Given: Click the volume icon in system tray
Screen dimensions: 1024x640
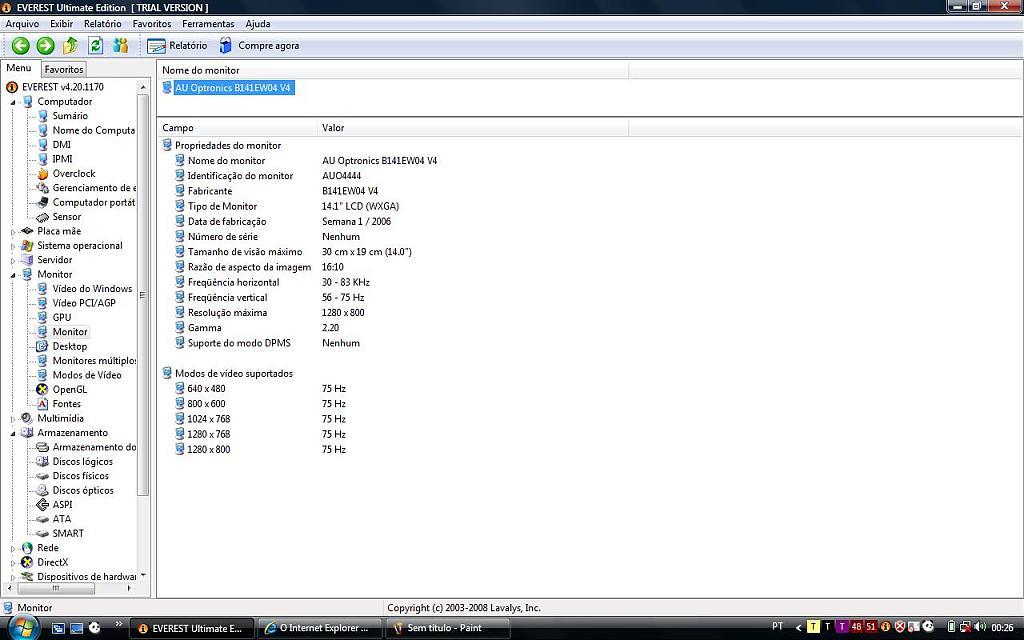Looking at the screenshot, I should tap(979, 628).
